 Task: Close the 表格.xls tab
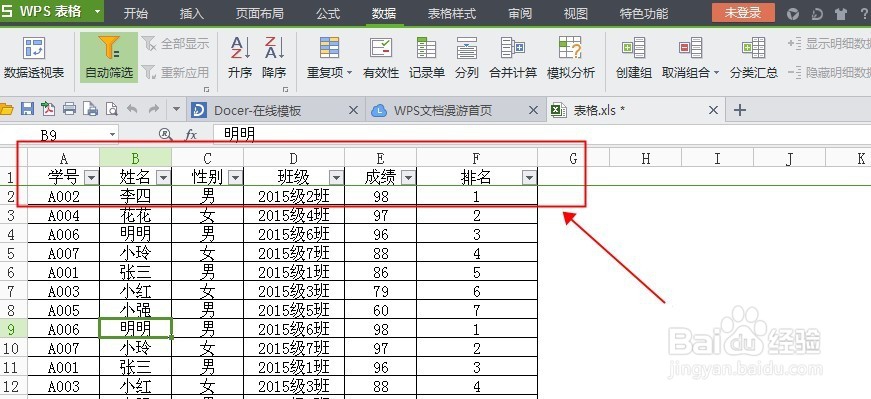(714, 111)
